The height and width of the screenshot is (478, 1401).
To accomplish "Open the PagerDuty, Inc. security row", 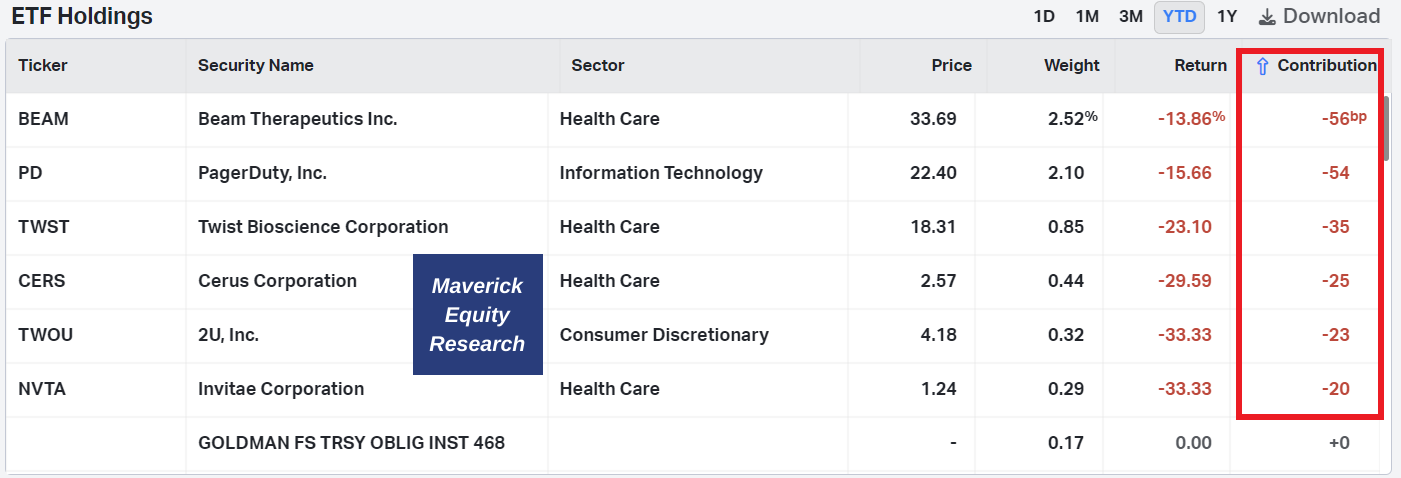I will pos(263,173).
